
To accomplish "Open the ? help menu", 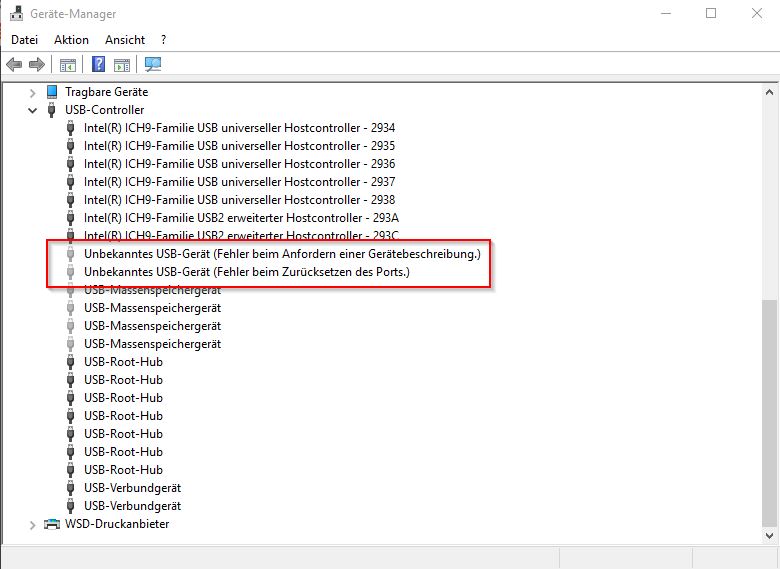I will tap(163, 40).
